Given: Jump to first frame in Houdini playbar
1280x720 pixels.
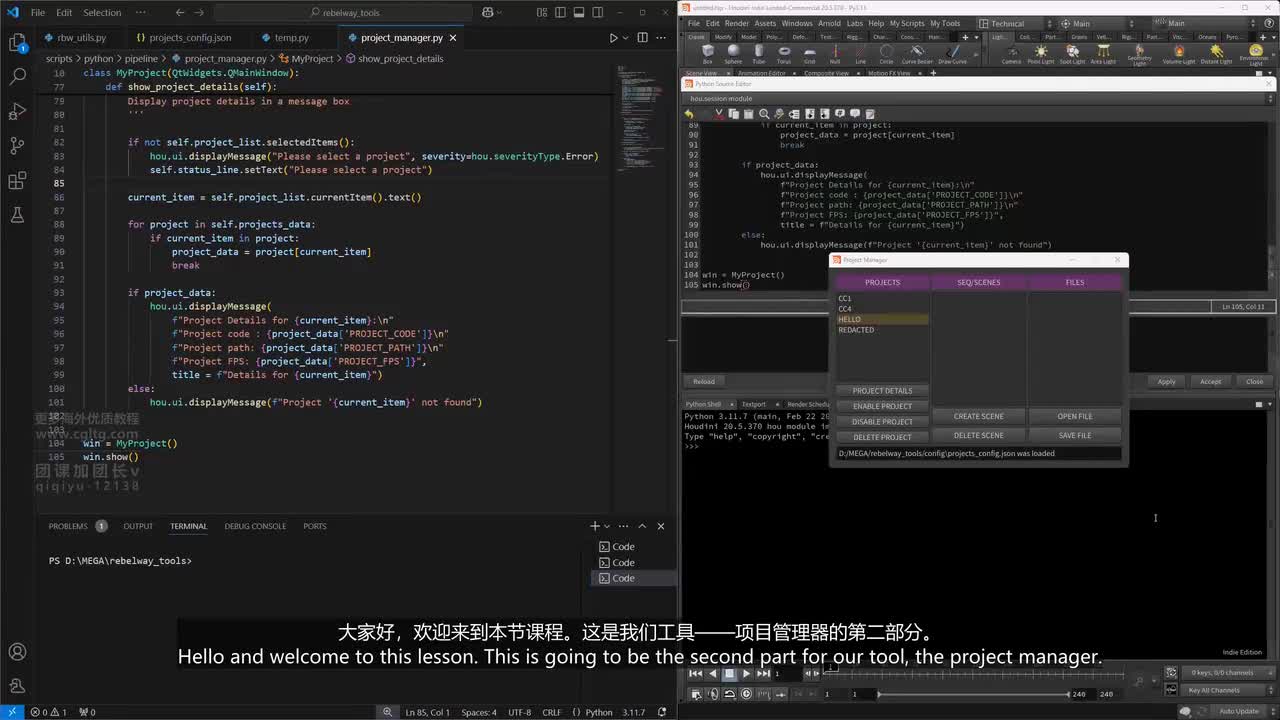Looking at the screenshot, I should coord(695,674).
